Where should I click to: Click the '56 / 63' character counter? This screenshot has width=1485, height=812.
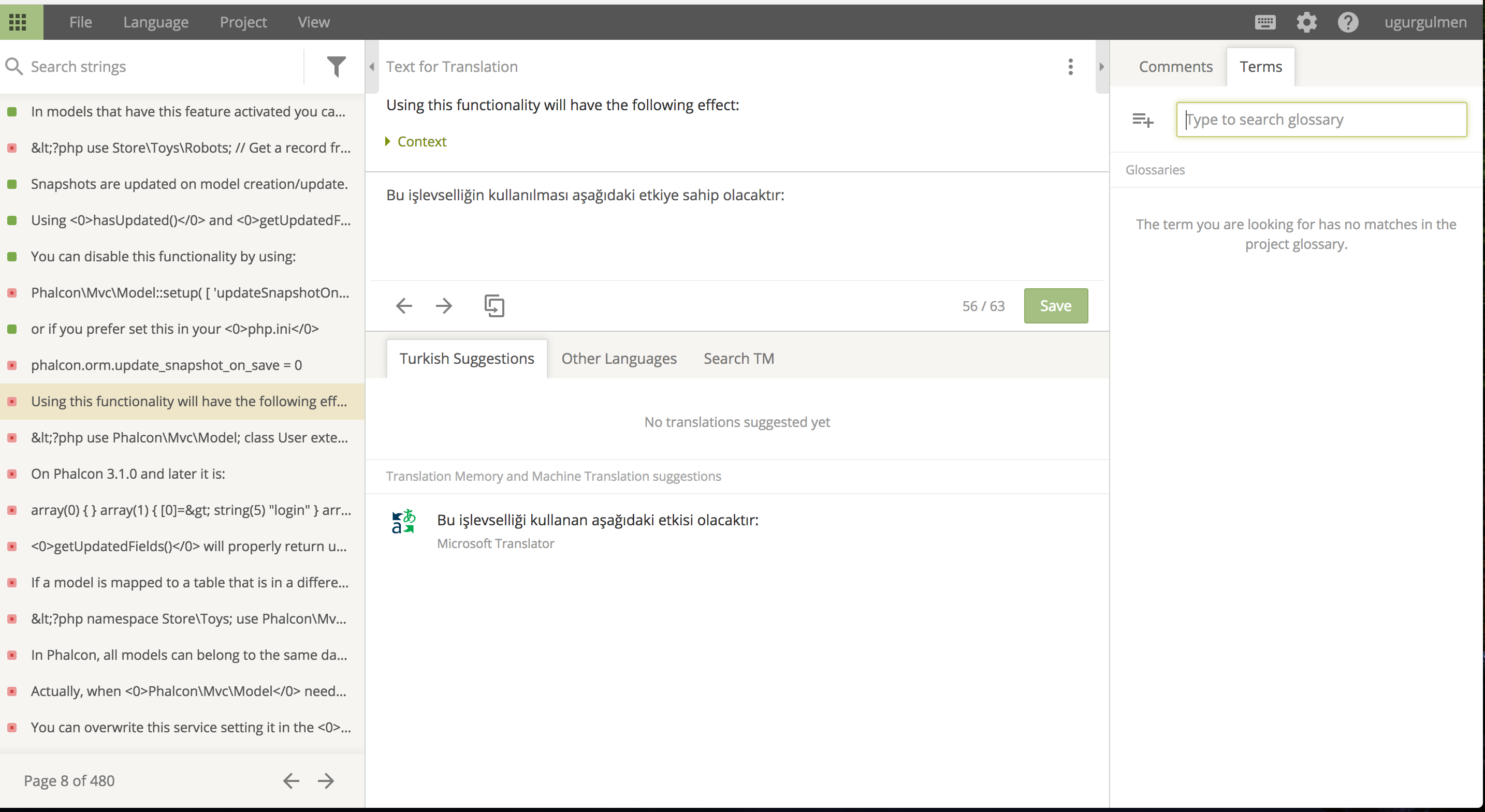983,306
